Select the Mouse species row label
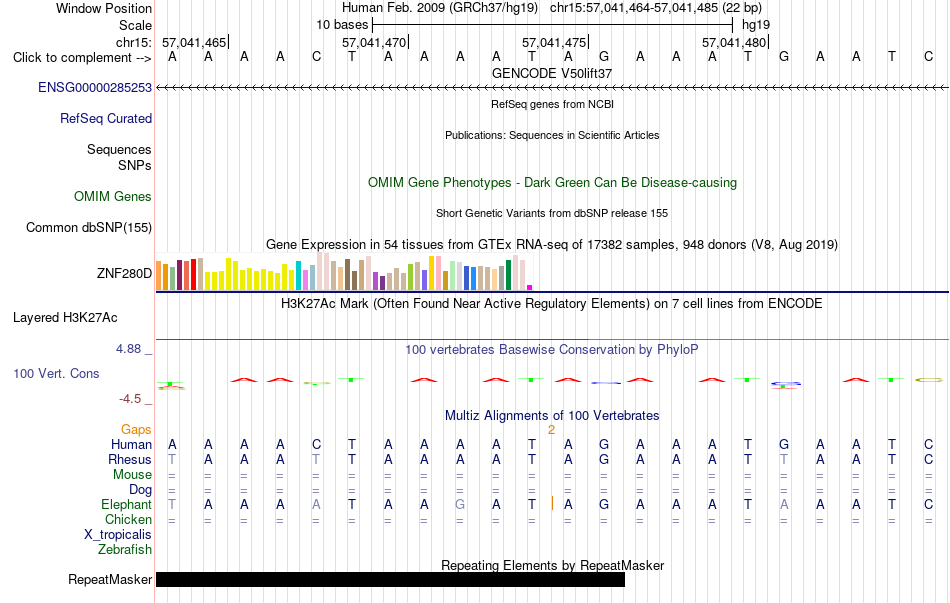 click(x=132, y=475)
